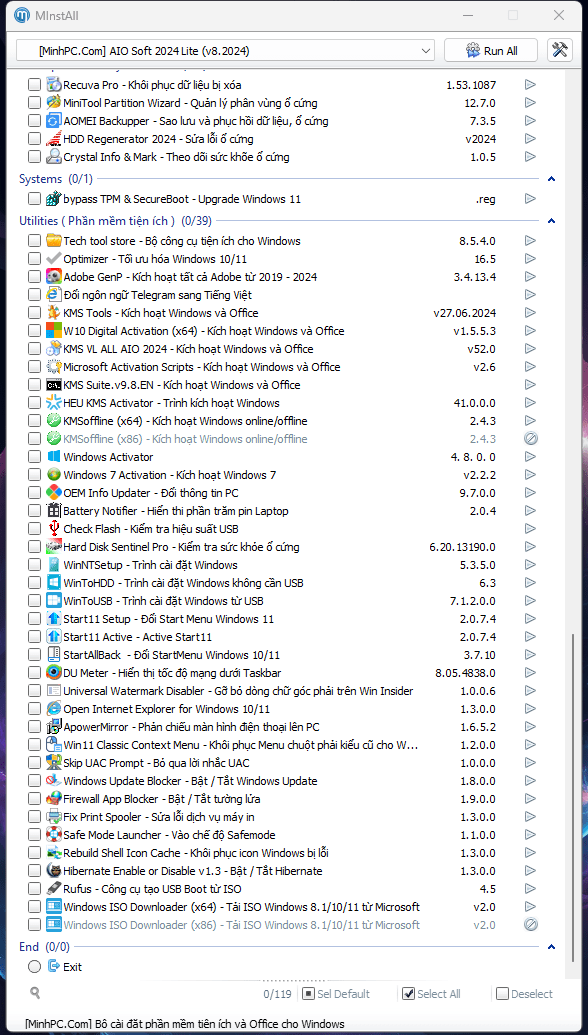
Task: Click the run arrow for Hard Disk Sentinel Pro
Action: click(x=530, y=547)
